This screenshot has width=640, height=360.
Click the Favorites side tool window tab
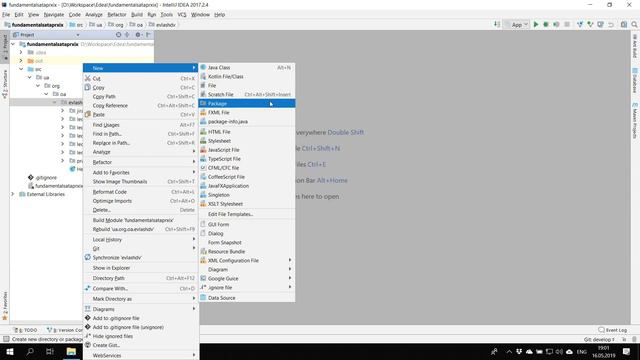click(5, 306)
